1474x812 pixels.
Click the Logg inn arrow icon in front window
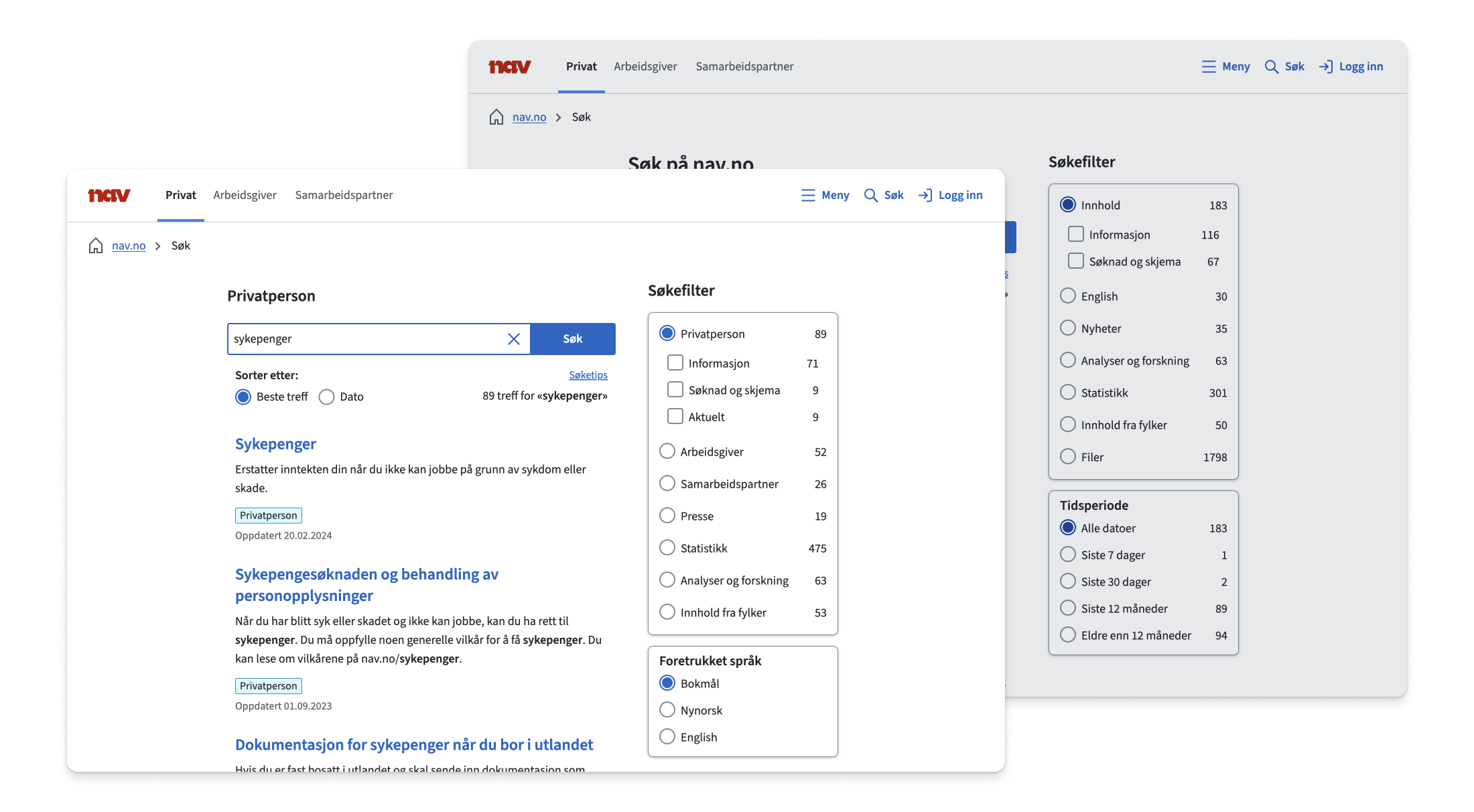click(x=925, y=195)
